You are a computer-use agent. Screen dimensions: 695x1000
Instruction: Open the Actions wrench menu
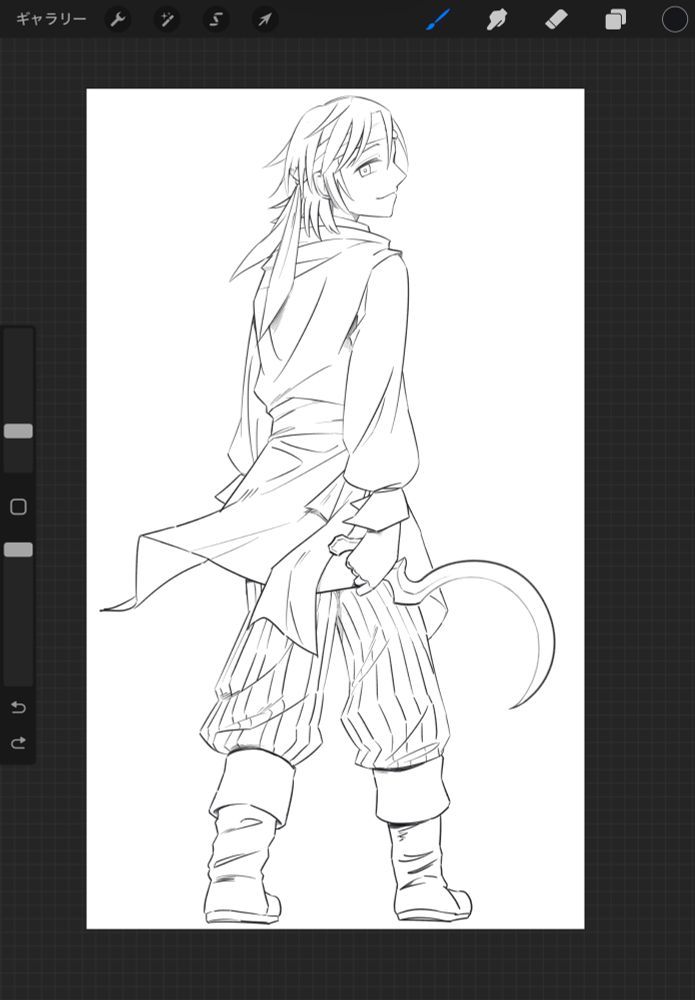click(x=117, y=20)
